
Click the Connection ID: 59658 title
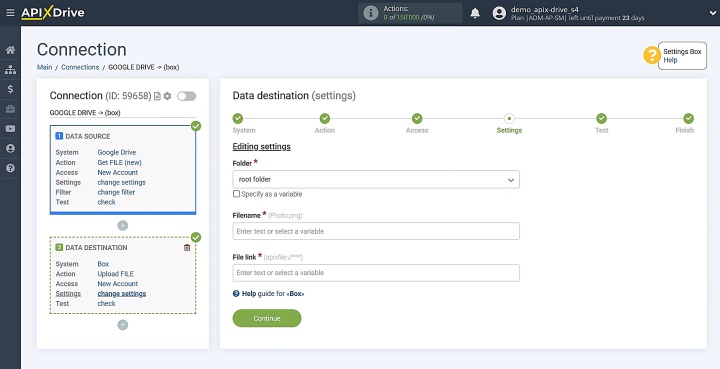click(101, 95)
